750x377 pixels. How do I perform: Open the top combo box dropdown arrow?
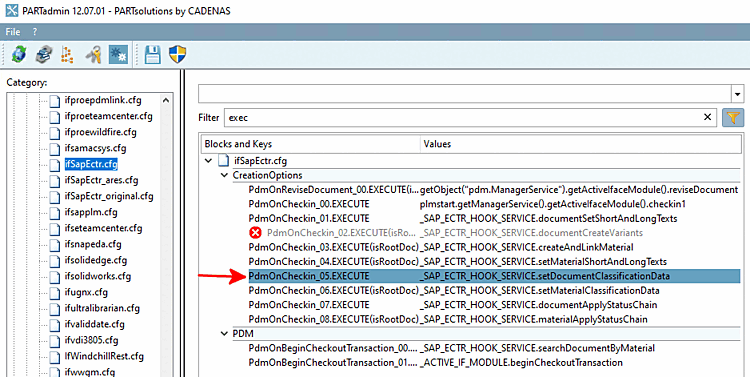coord(738,94)
